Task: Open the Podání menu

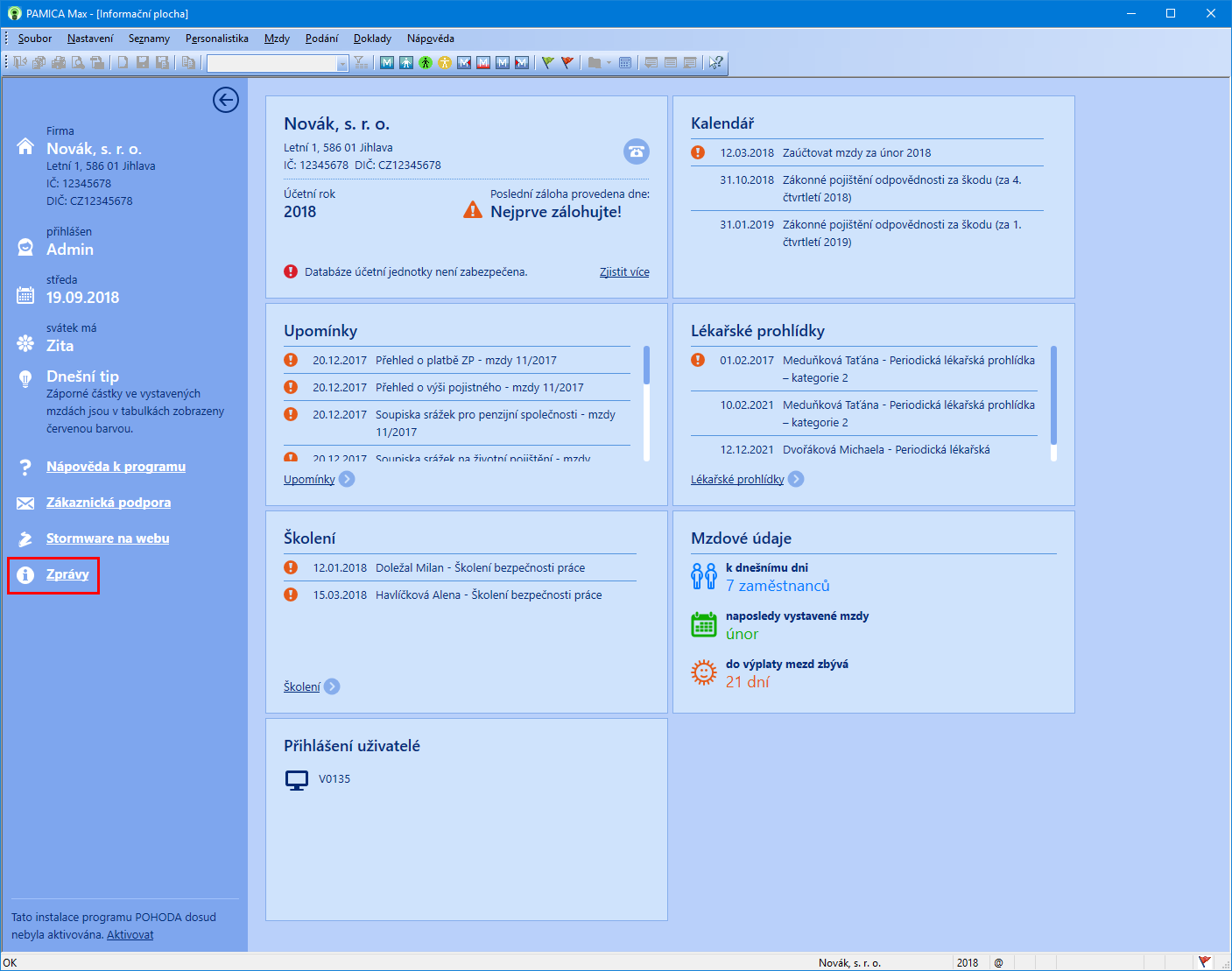Action: point(321,39)
